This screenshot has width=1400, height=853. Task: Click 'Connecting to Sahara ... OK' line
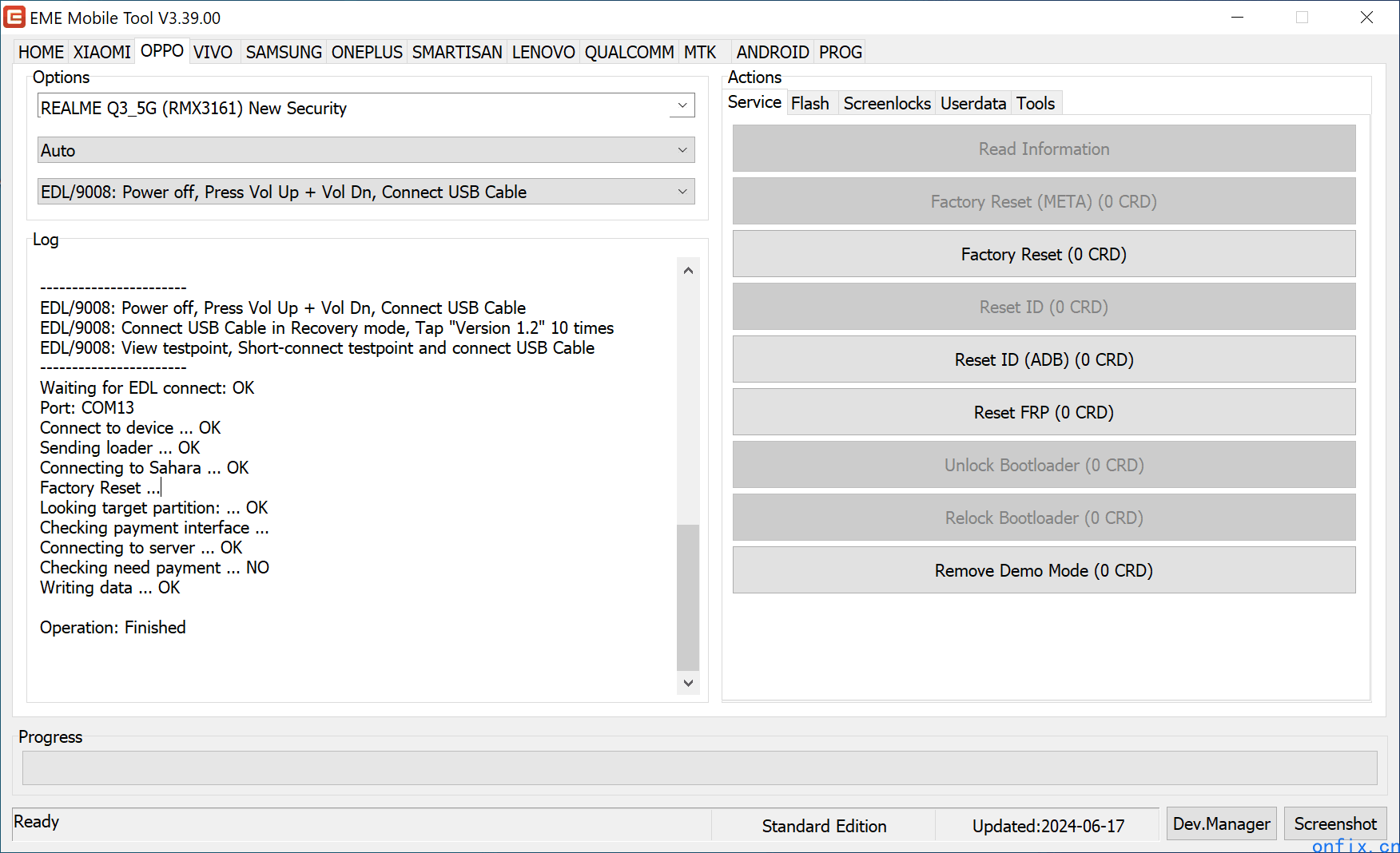(144, 468)
